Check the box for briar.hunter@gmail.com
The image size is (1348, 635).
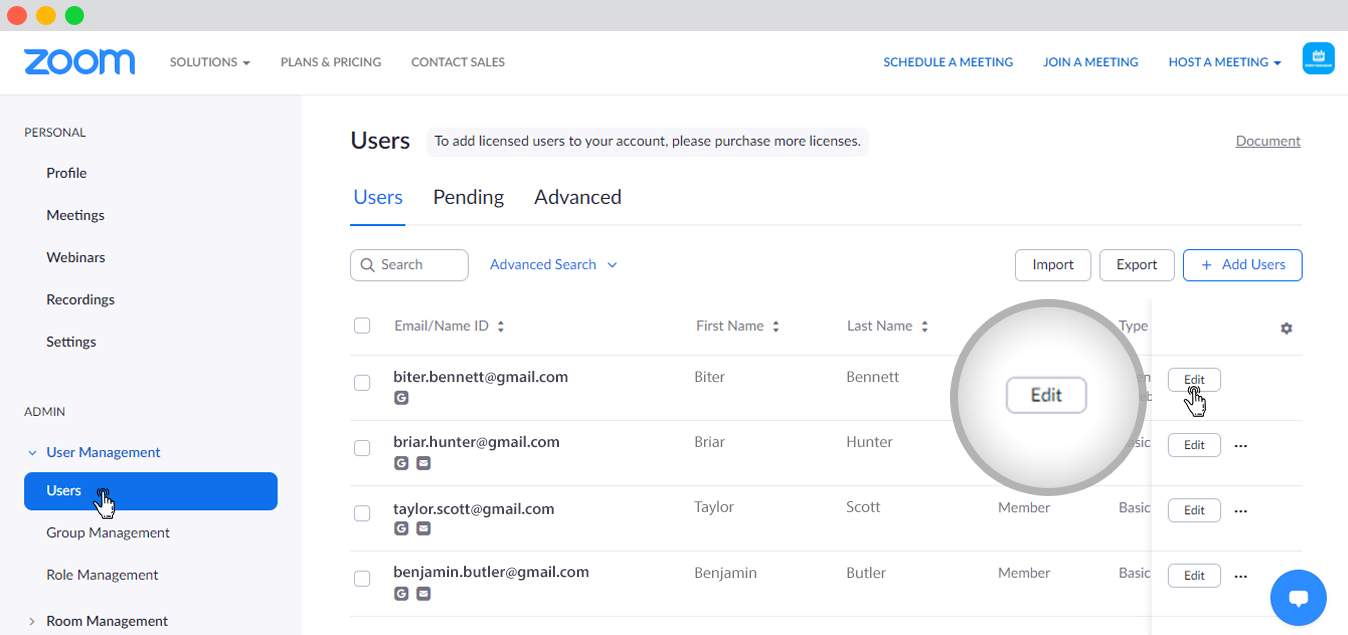362,448
